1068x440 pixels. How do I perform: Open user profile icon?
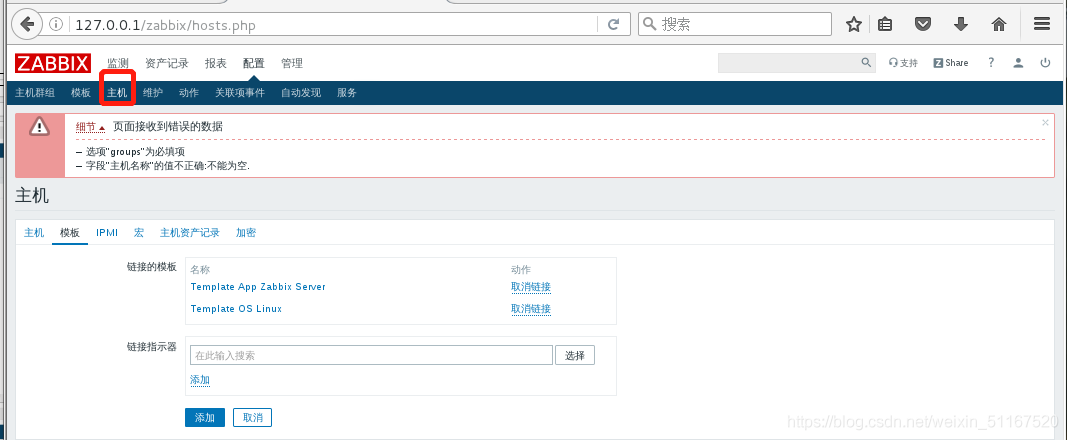[x=1018, y=63]
